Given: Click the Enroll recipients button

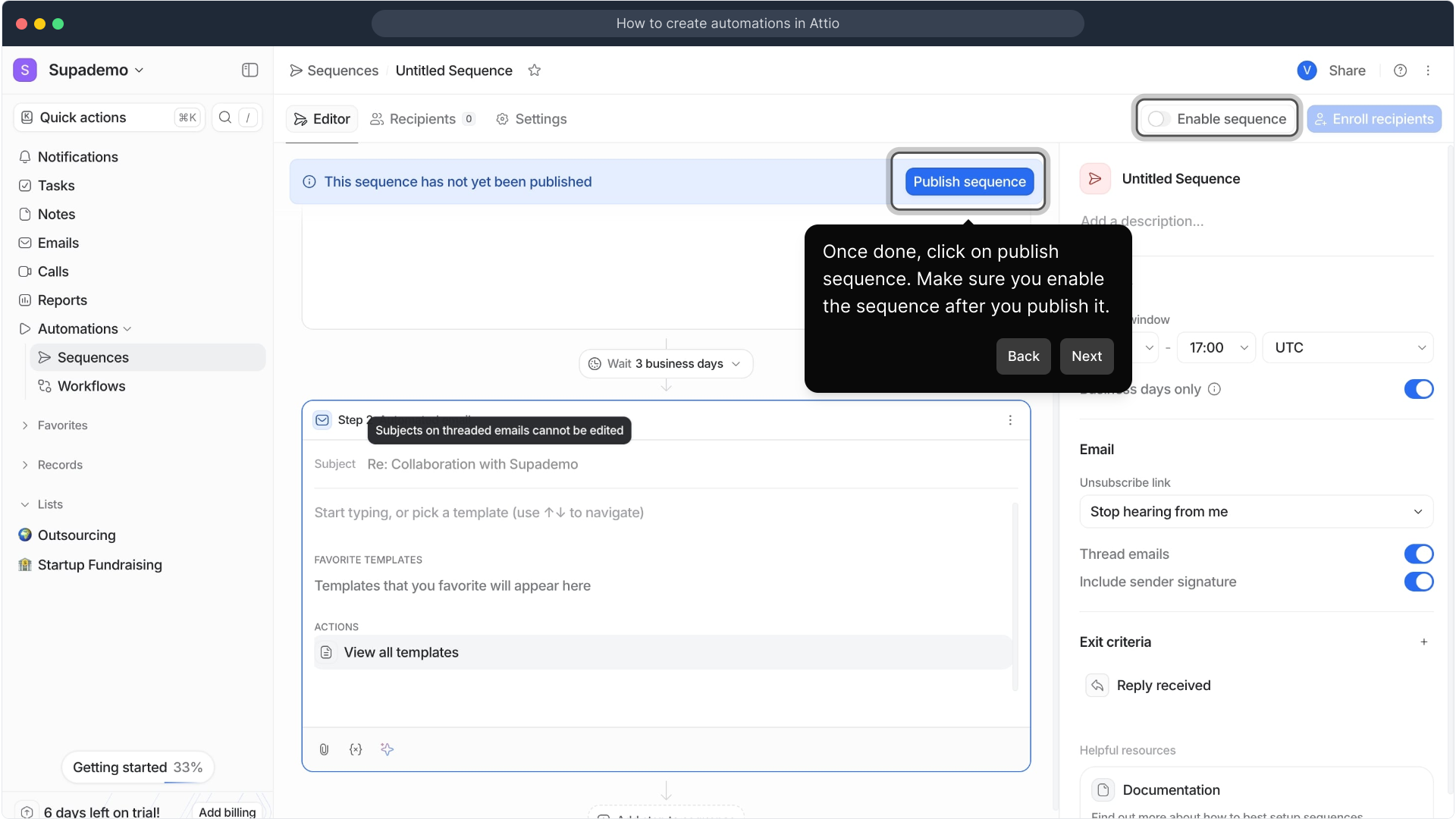Looking at the screenshot, I should pos(1373,119).
